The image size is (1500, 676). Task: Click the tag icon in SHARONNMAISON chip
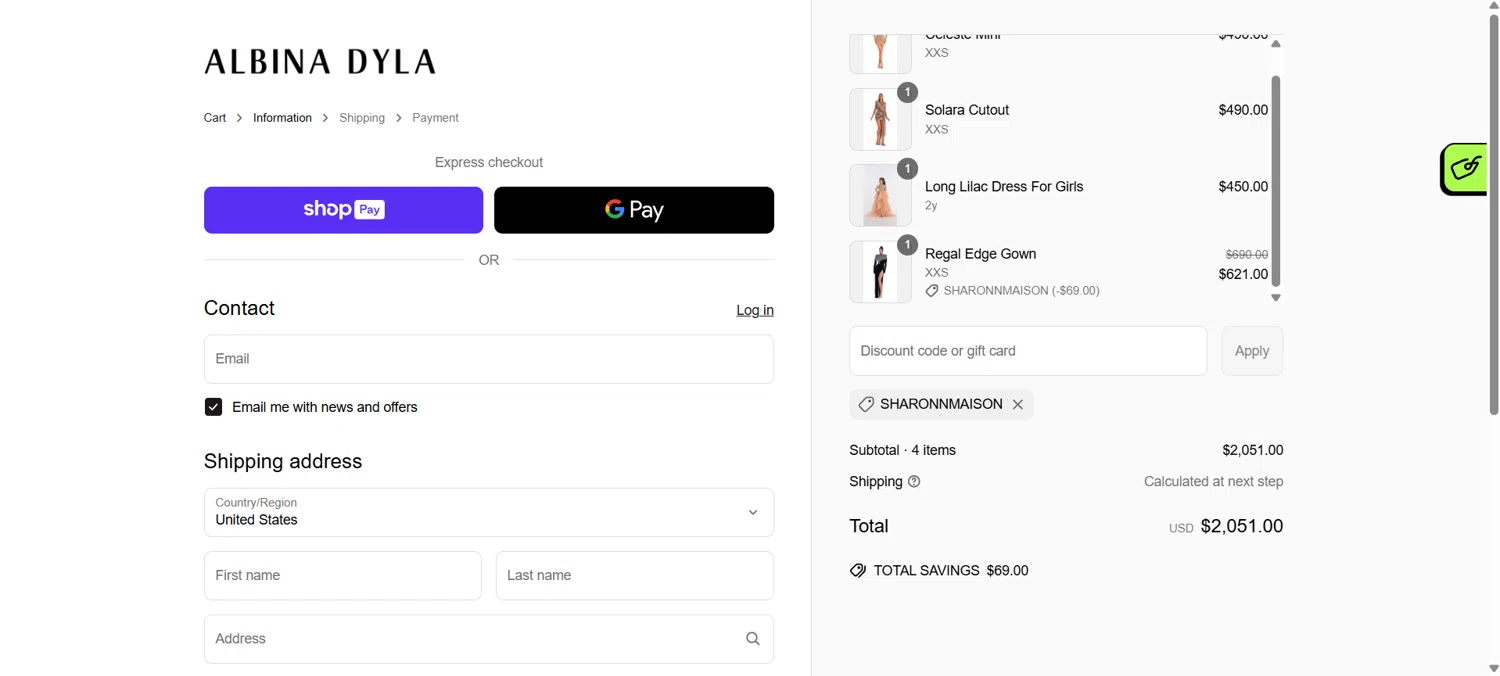(x=866, y=405)
